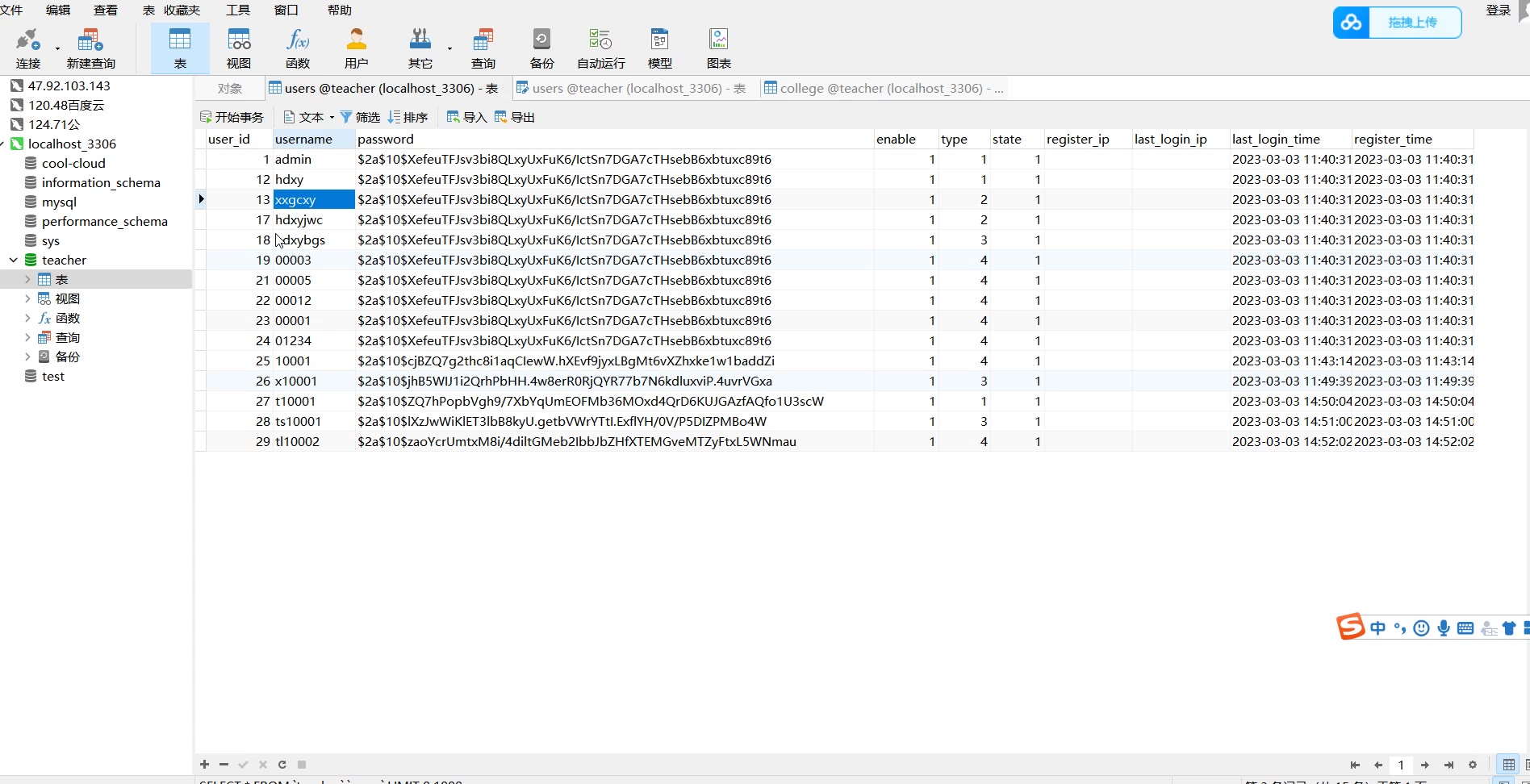
Task: Collapse the teacher database tree node
Action: coord(14,260)
